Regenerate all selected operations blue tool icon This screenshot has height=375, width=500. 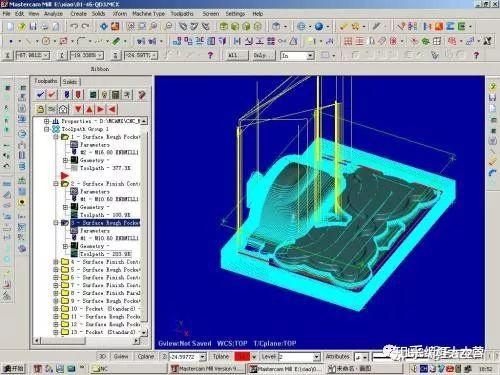point(67,95)
